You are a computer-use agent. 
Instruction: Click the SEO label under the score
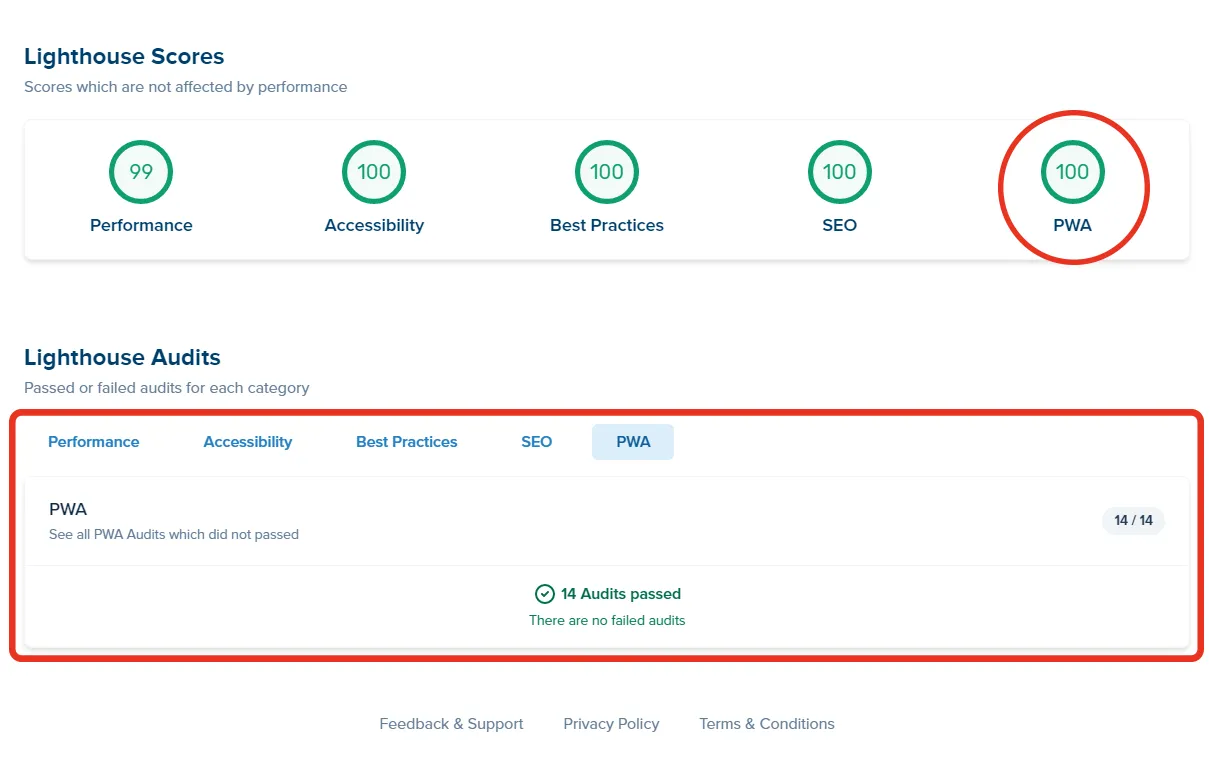(x=840, y=226)
